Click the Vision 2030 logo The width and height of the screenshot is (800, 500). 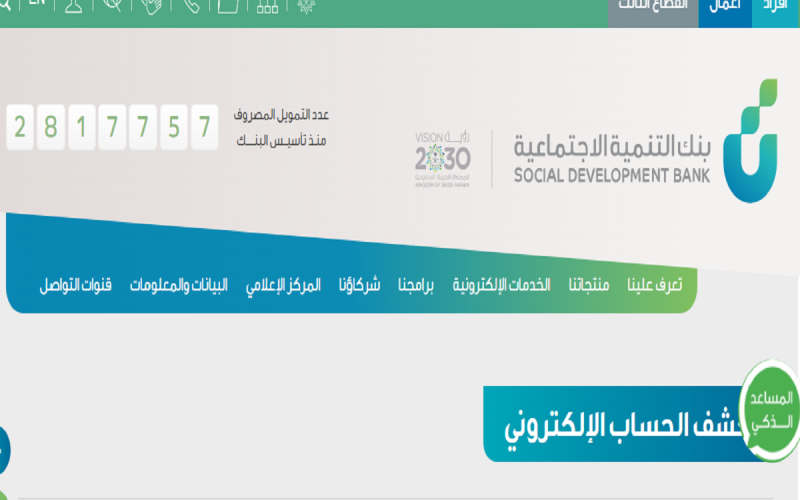[x=442, y=159]
